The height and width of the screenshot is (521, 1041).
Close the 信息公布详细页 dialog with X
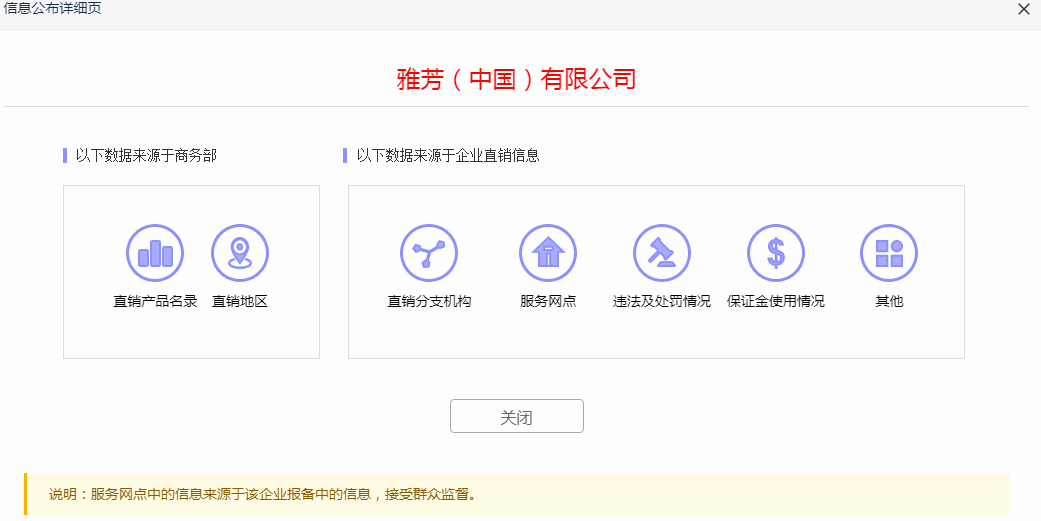1024,9
